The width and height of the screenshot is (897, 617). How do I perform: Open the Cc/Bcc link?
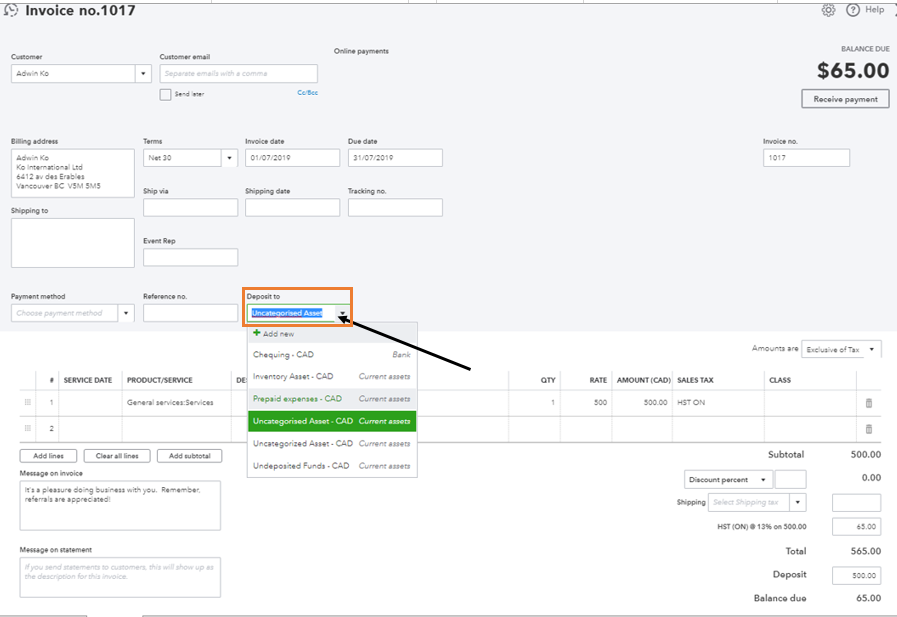point(307,93)
